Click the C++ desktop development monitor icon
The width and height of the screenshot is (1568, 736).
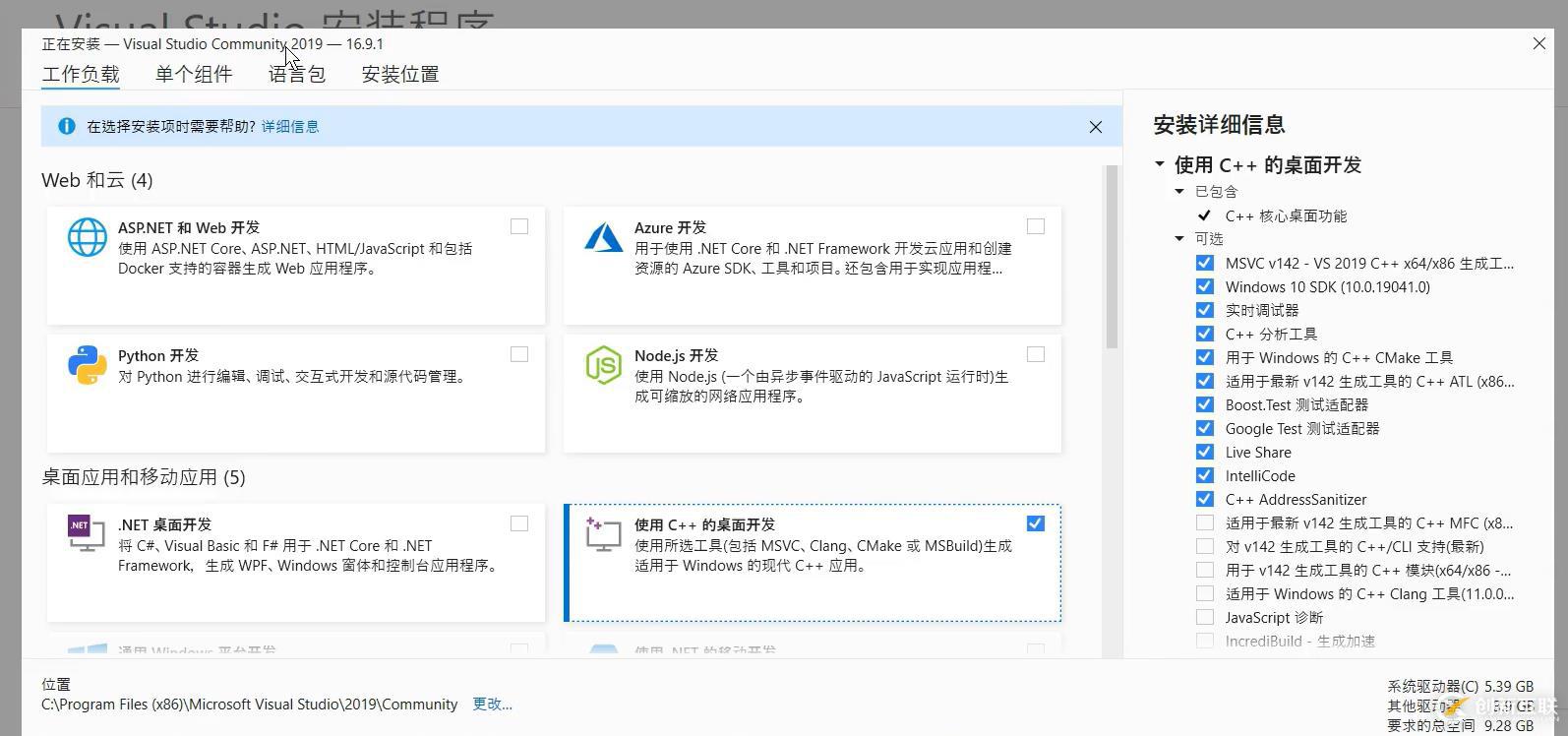click(x=603, y=534)
